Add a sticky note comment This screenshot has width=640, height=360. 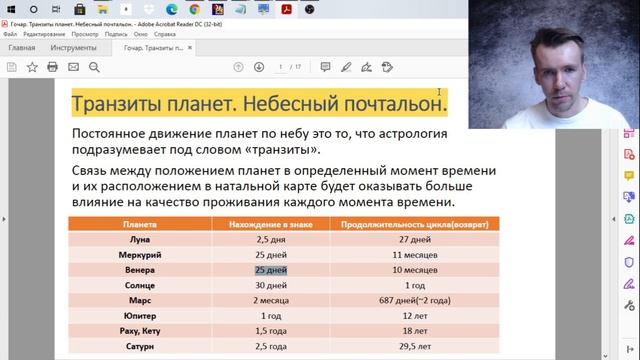click(x=325, y=67)
